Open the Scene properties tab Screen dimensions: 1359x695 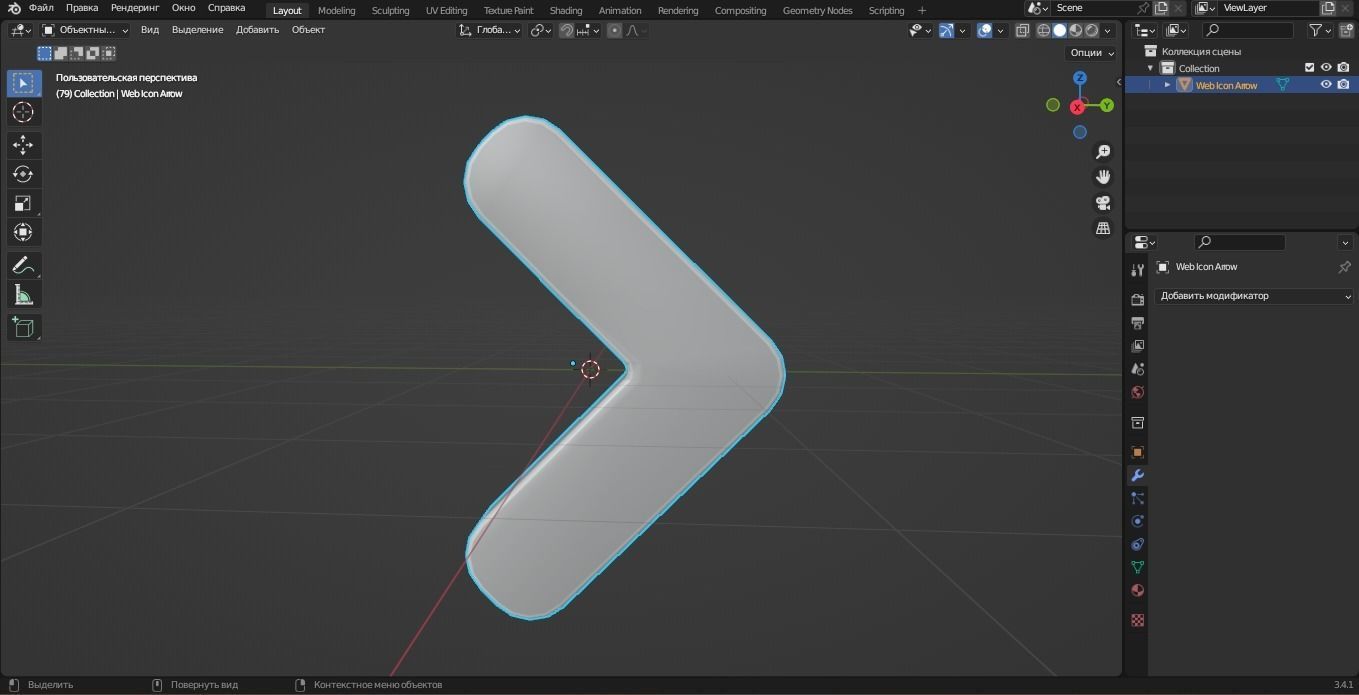(1137, 369)
